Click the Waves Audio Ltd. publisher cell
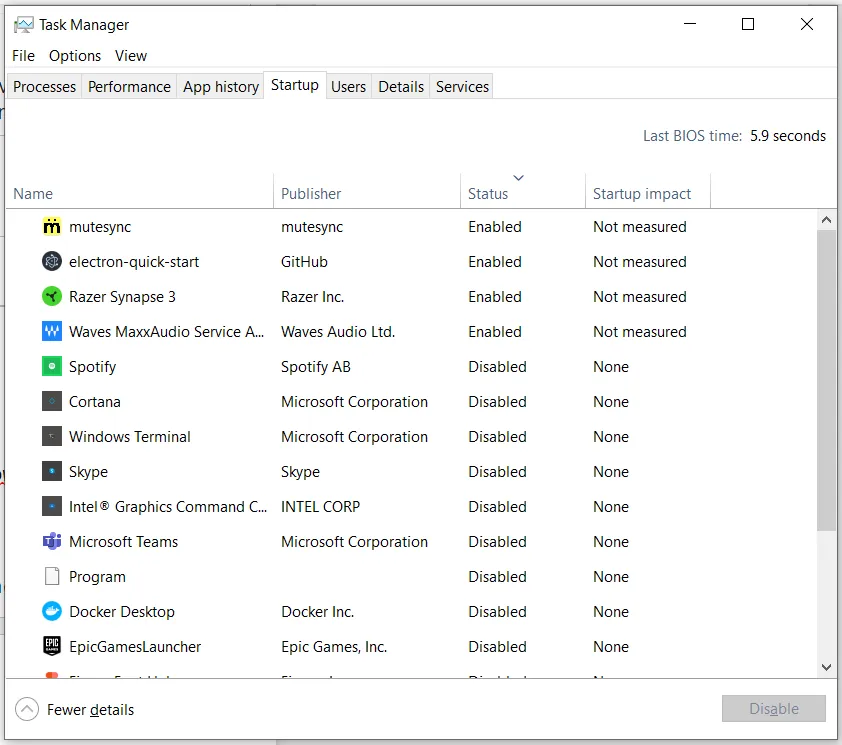Screen dimensions: 842x745 (338, 331)
